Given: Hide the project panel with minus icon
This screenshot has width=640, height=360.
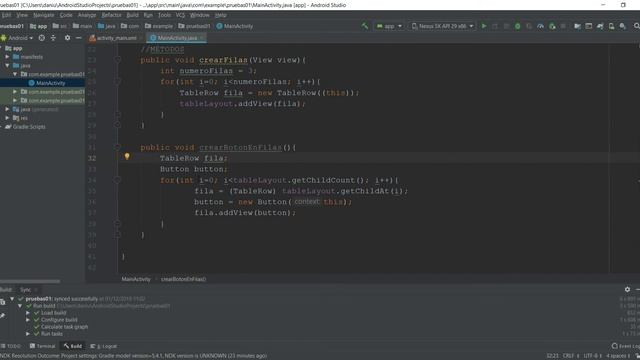Looking at the screenshot, I should pos(78,38).
